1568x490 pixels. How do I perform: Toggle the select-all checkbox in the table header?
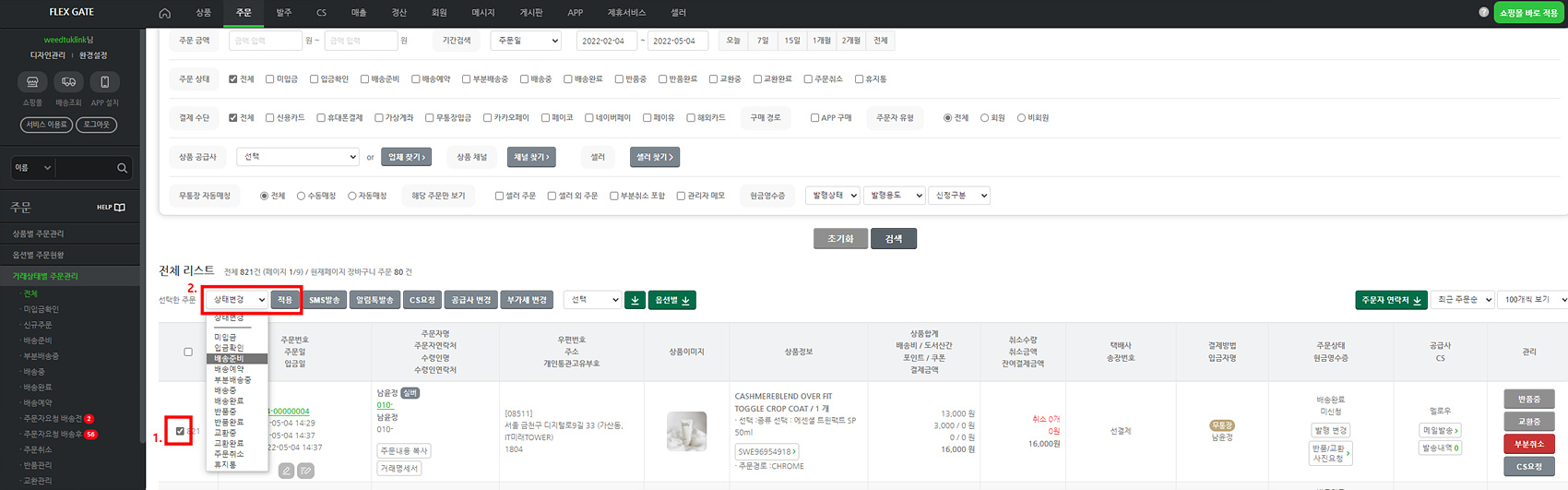(x=188, y=352)
